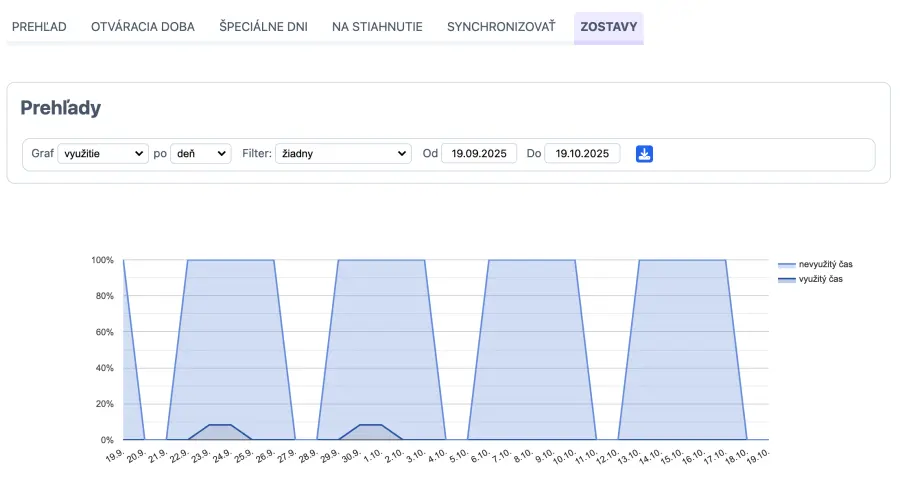Screen dimensions: 900x492
Task: Click the 'využitý čas' legend color swatch
Action: point(786,280)
